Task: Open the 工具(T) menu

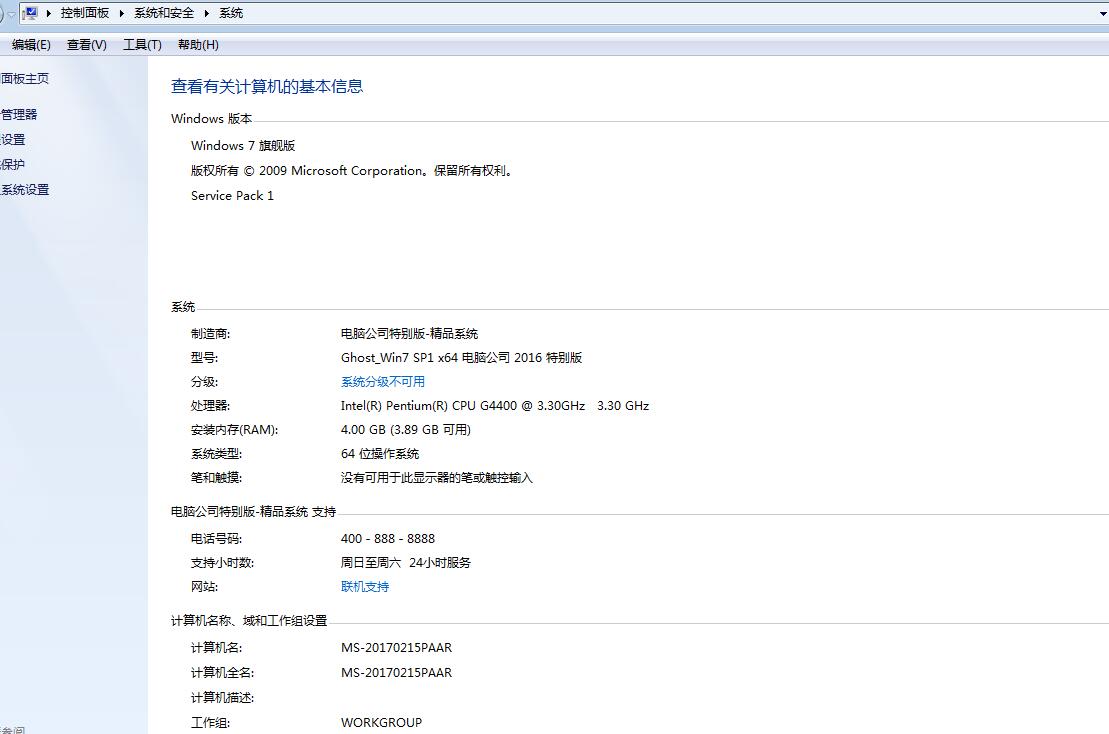Action: point(142,45)
